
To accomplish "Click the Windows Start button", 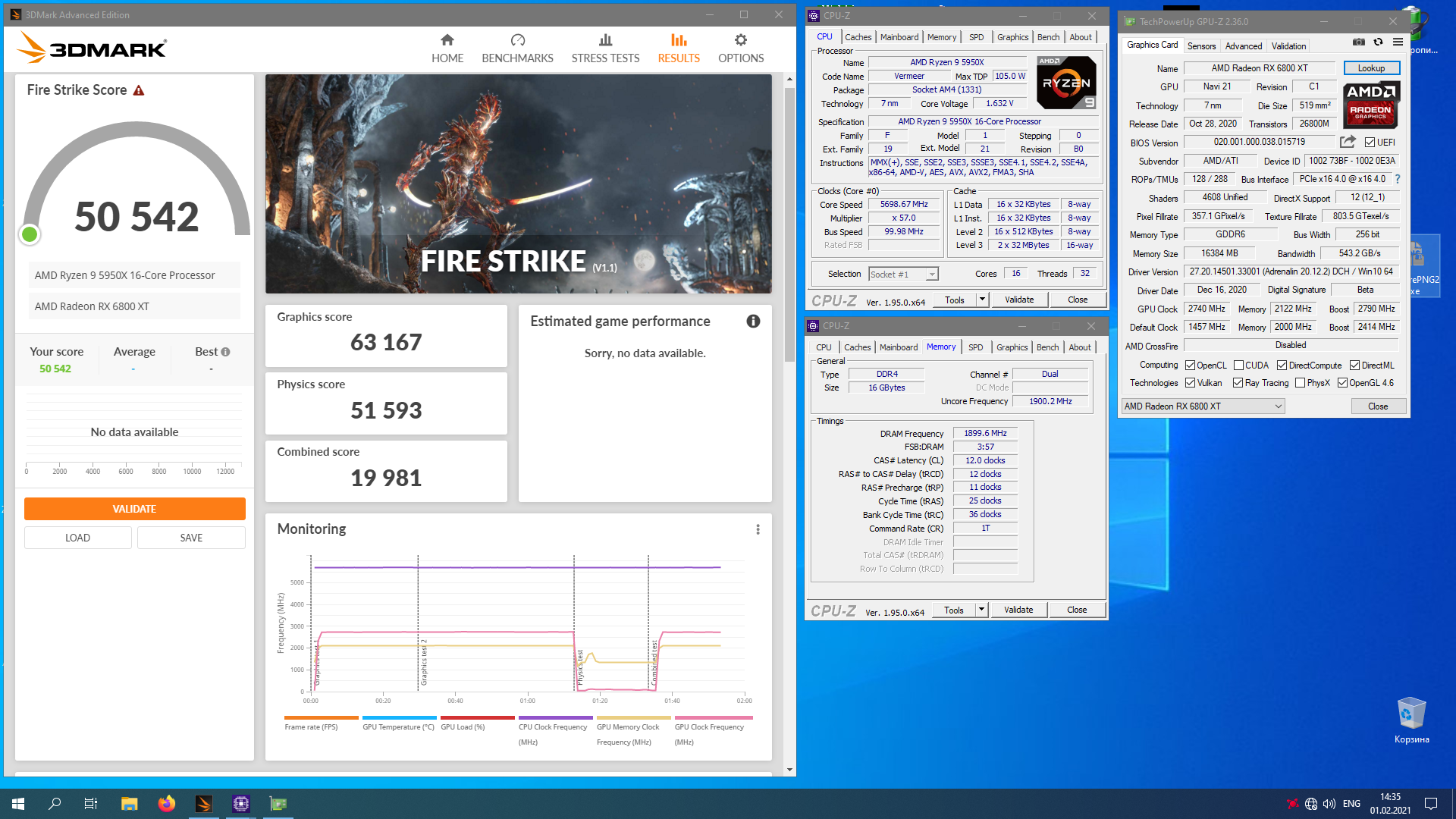I will [18, 804].
